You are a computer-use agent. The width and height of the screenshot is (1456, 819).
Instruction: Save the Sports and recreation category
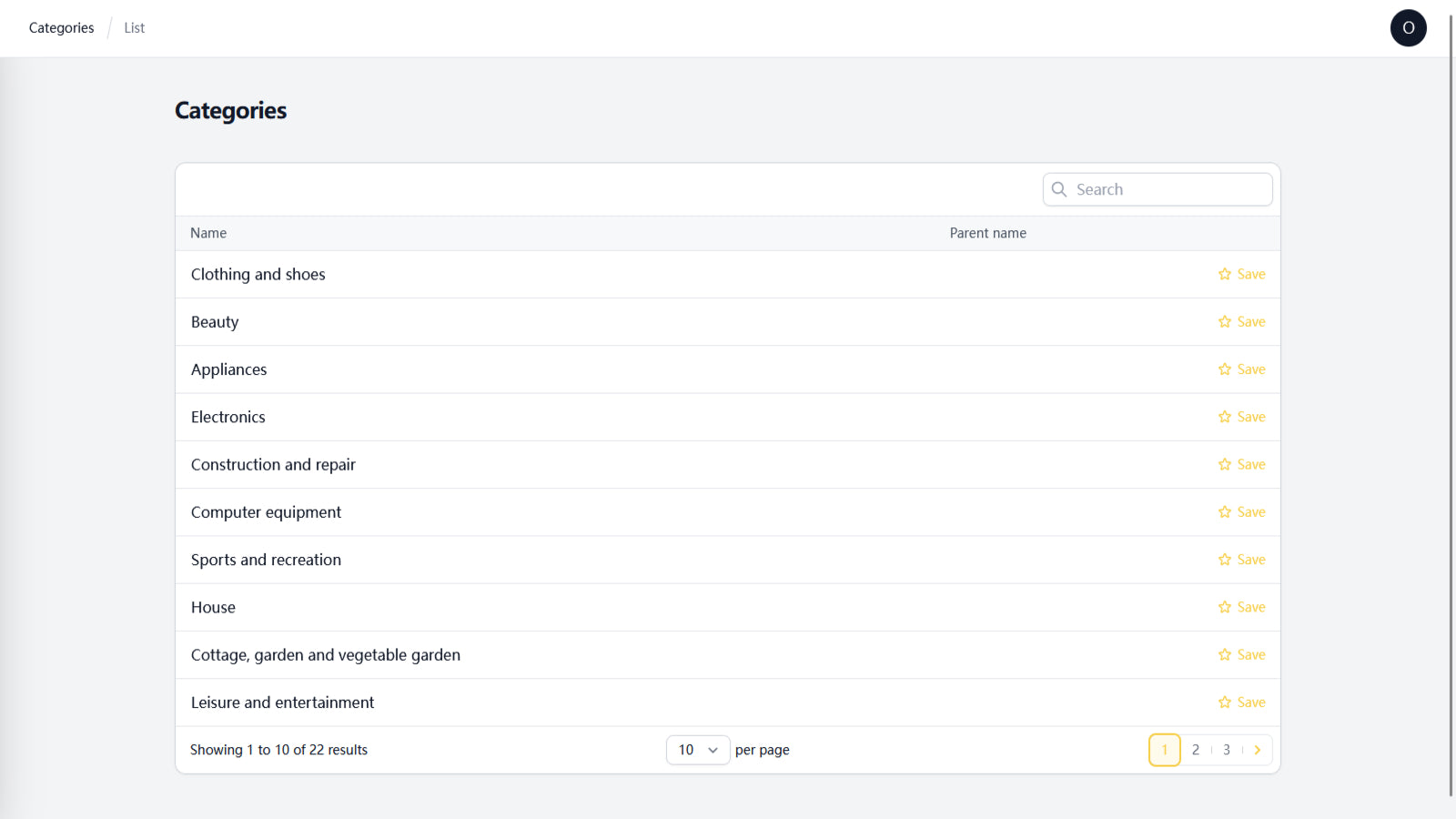[x=1242, y=560]
